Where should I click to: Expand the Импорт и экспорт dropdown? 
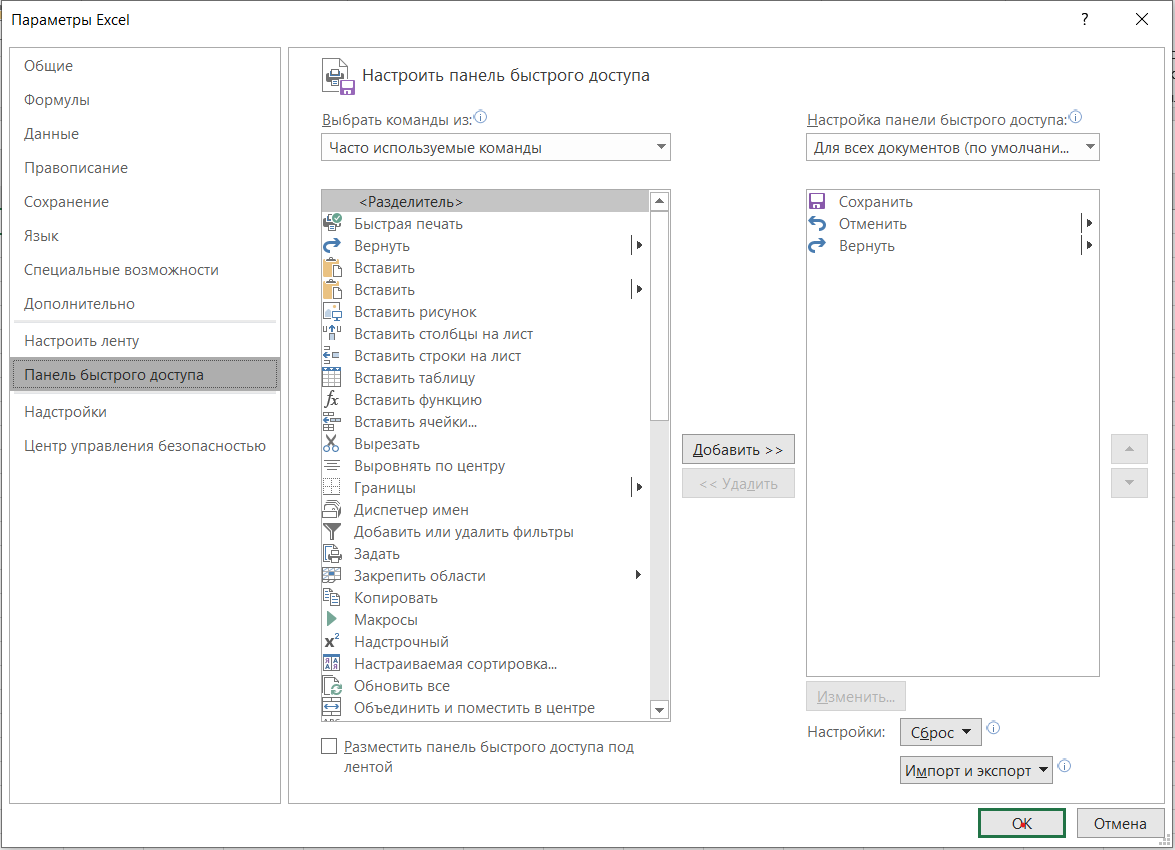pos(976,771)
